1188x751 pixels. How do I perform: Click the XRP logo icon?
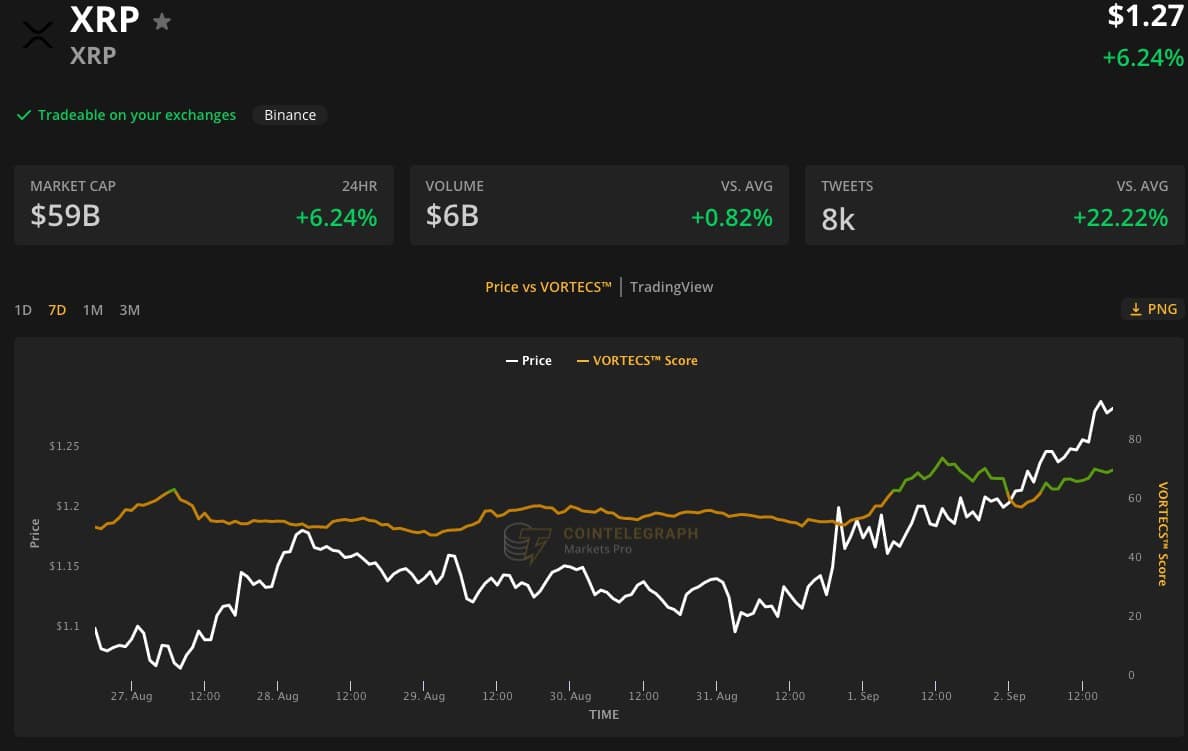pos(37,35)
